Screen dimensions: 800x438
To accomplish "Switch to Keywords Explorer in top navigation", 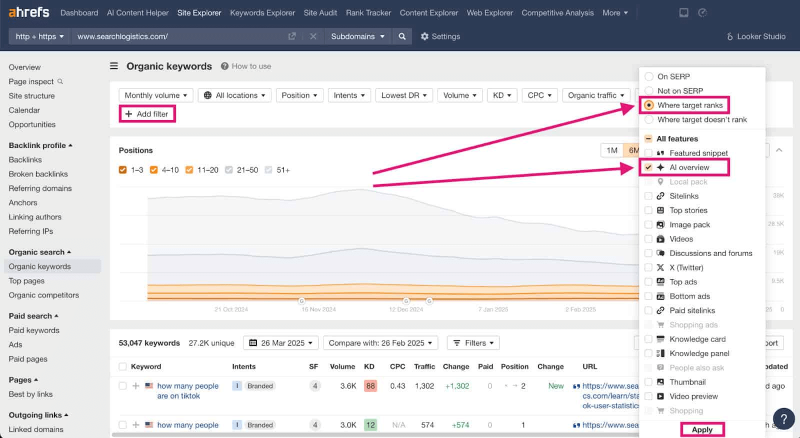I will [261, 13].
